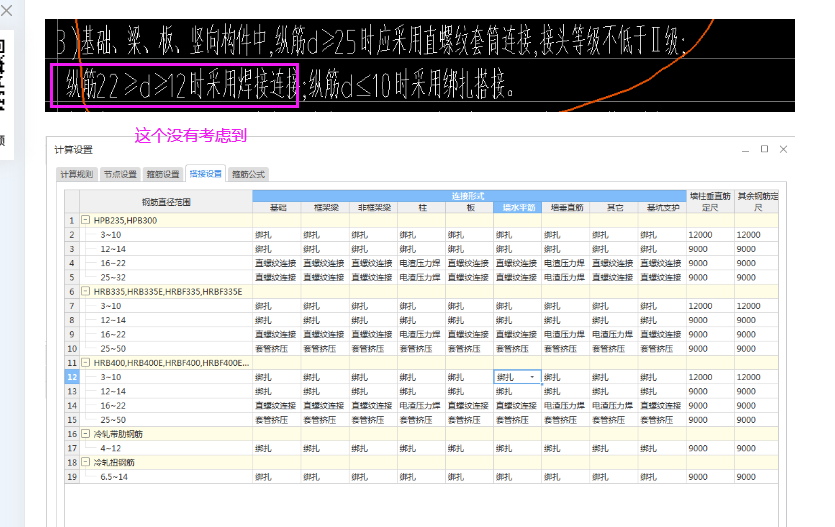Select row 13 框架梁 cell 绑扎

tap(325, 391)
